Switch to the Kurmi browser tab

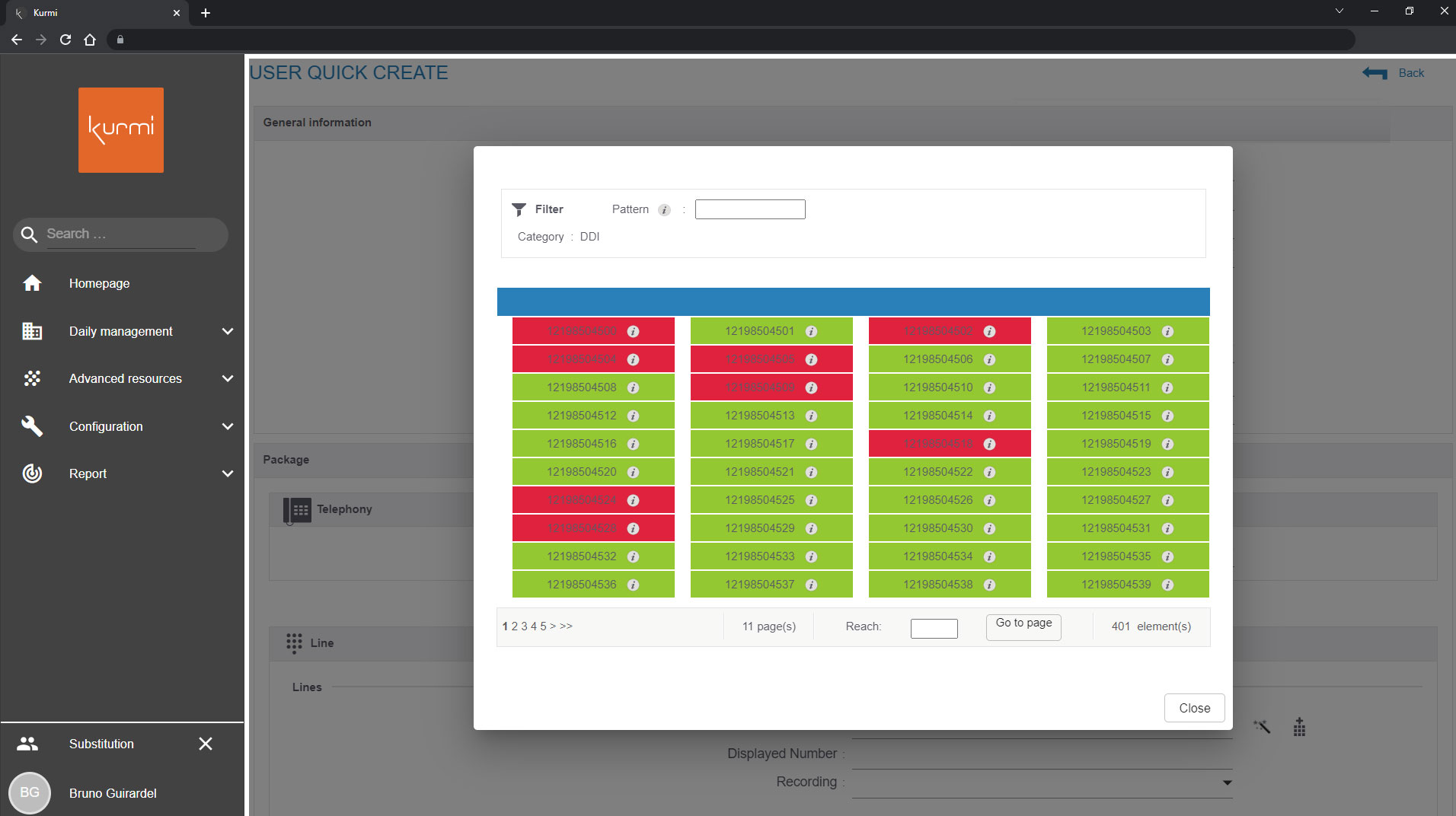(97, 13)
